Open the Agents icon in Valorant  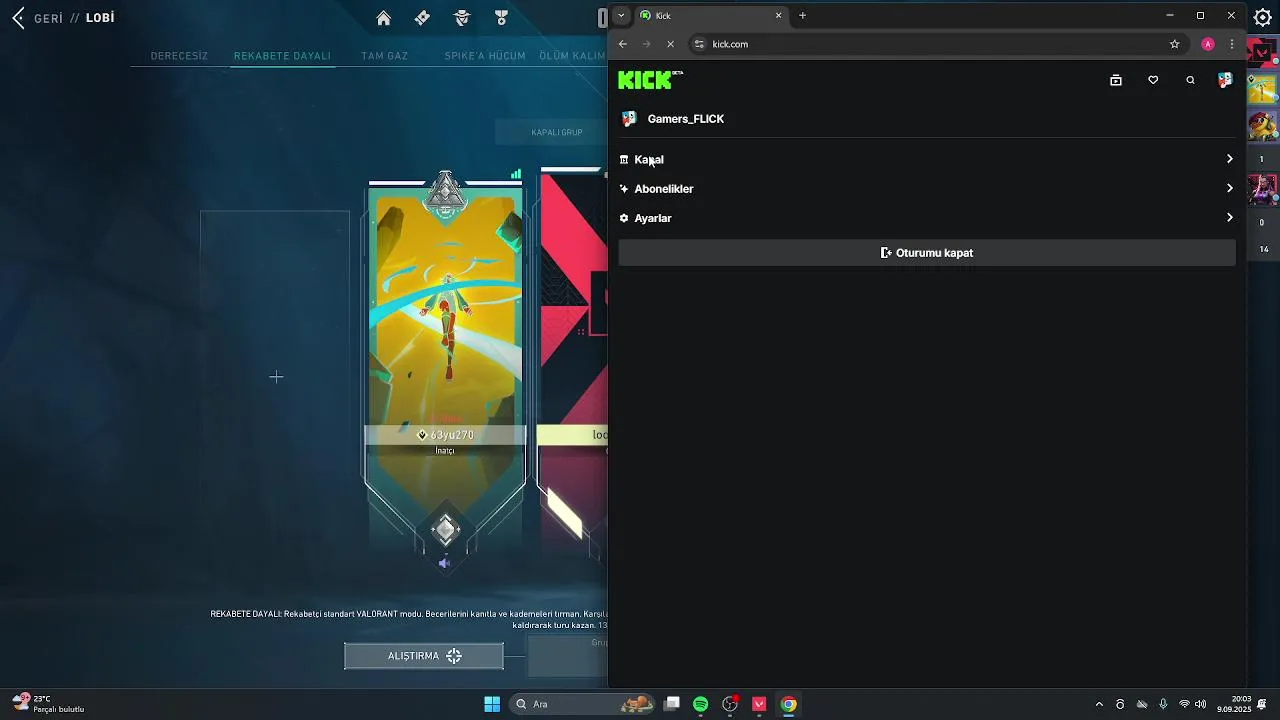pyautogui.click(x=461, y=18)
